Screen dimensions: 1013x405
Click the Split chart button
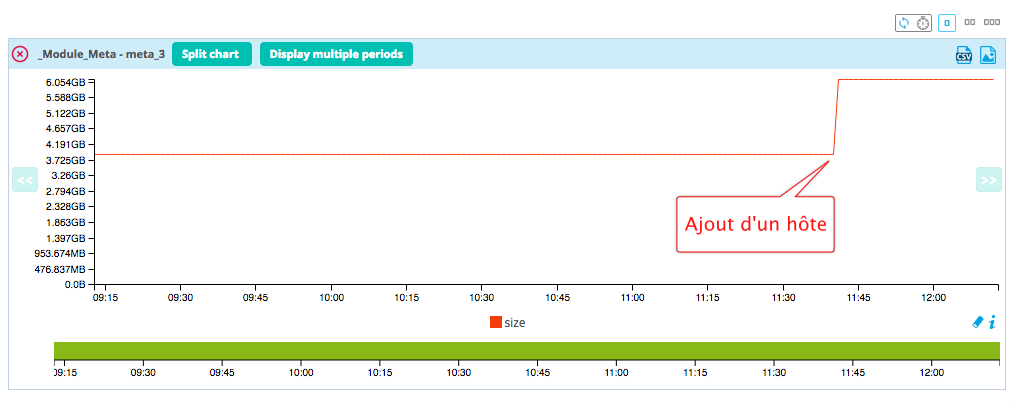(x=210, y=54)
